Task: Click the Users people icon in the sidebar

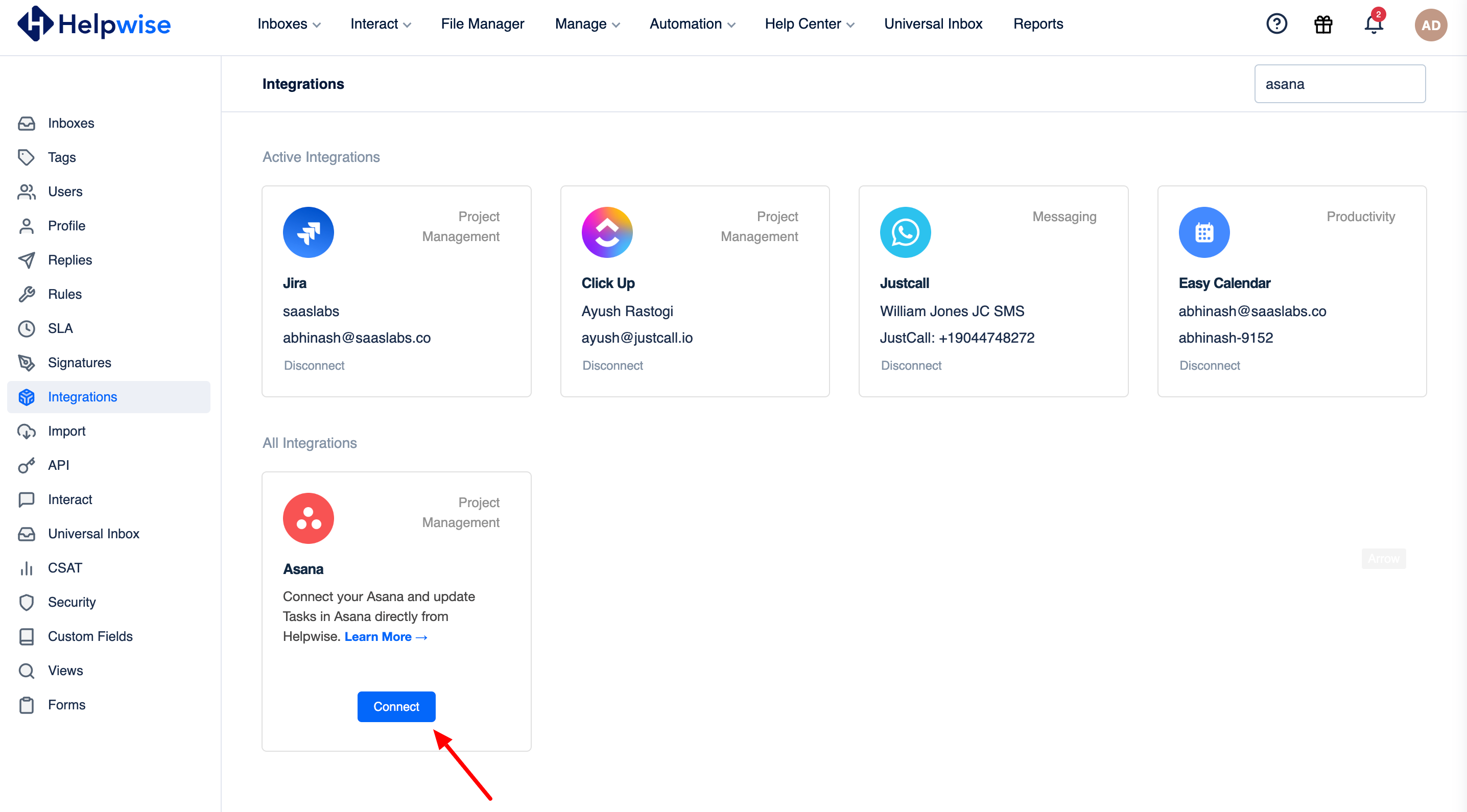Action: (26, 192)
